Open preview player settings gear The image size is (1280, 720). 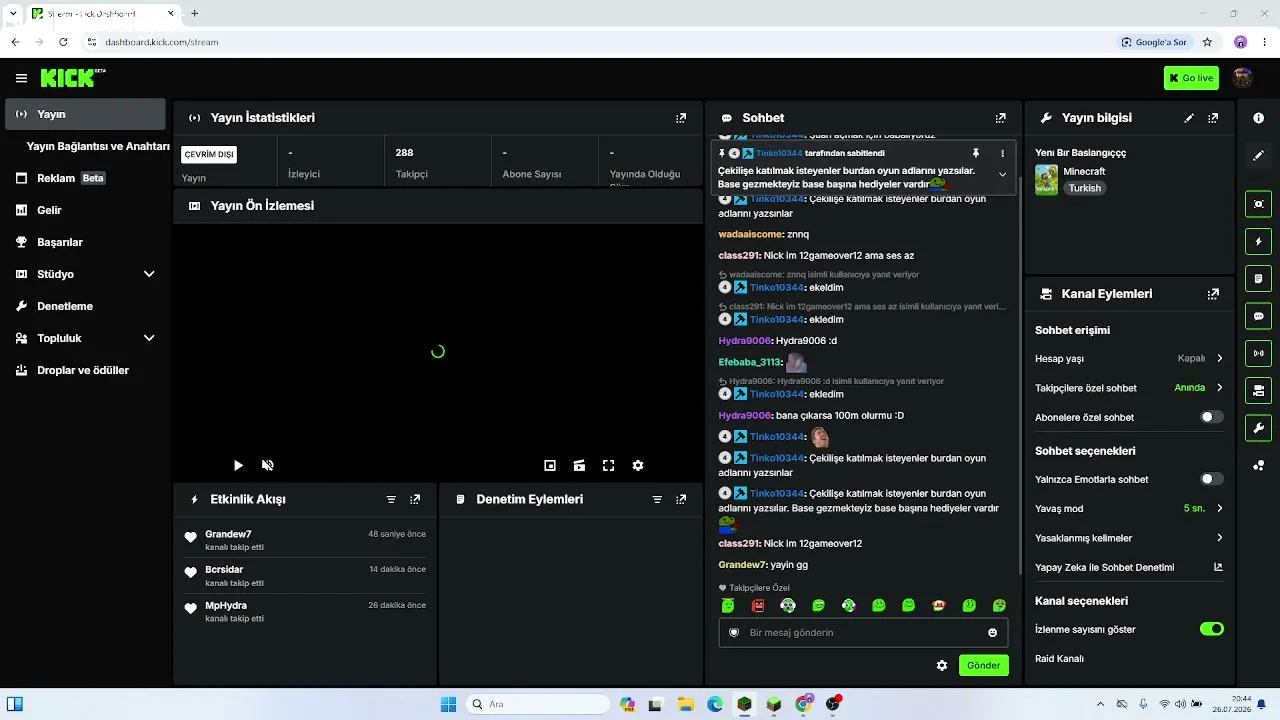point(638,465)
